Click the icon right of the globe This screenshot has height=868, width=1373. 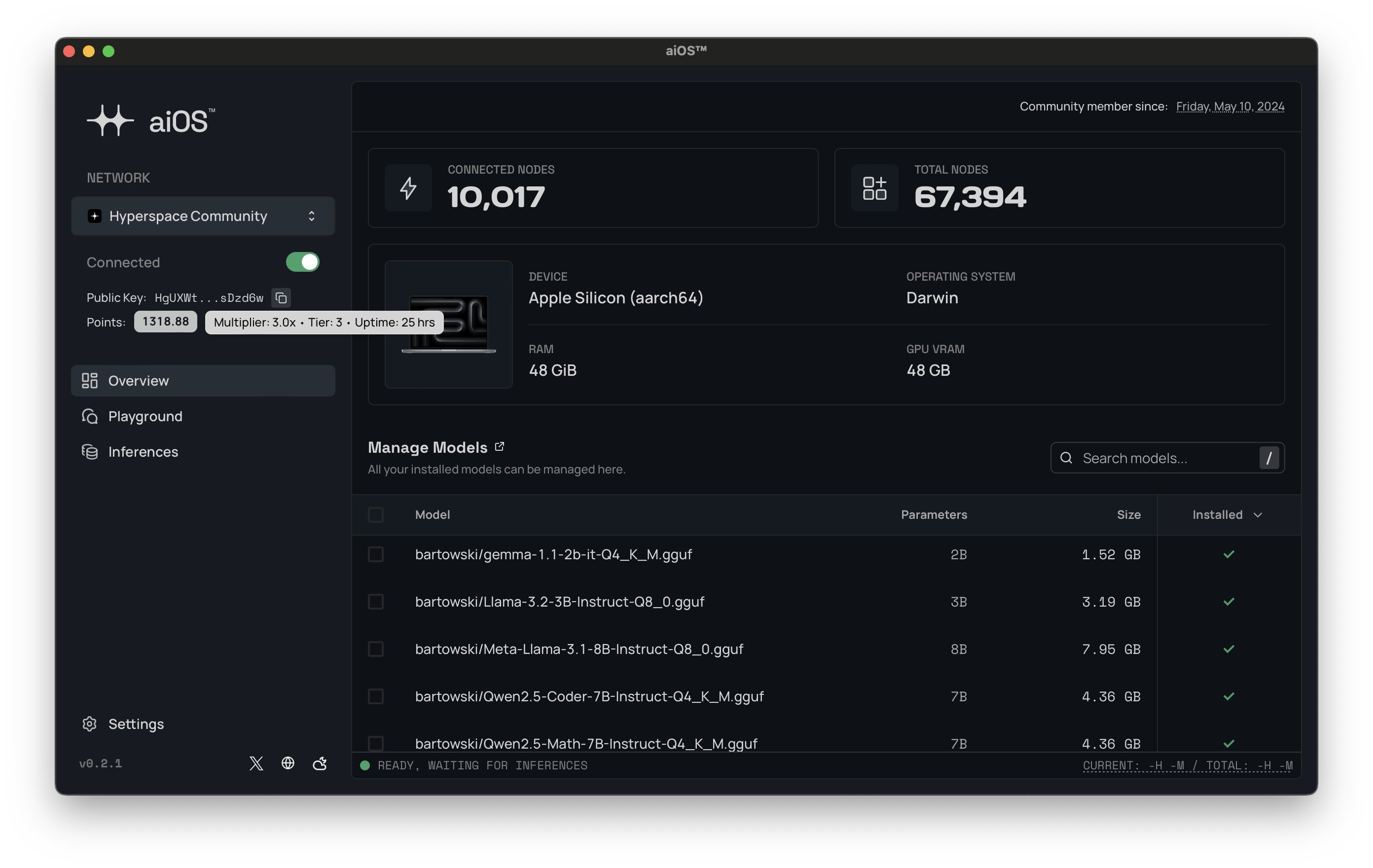pyautogui.click(x=320, y=763)
